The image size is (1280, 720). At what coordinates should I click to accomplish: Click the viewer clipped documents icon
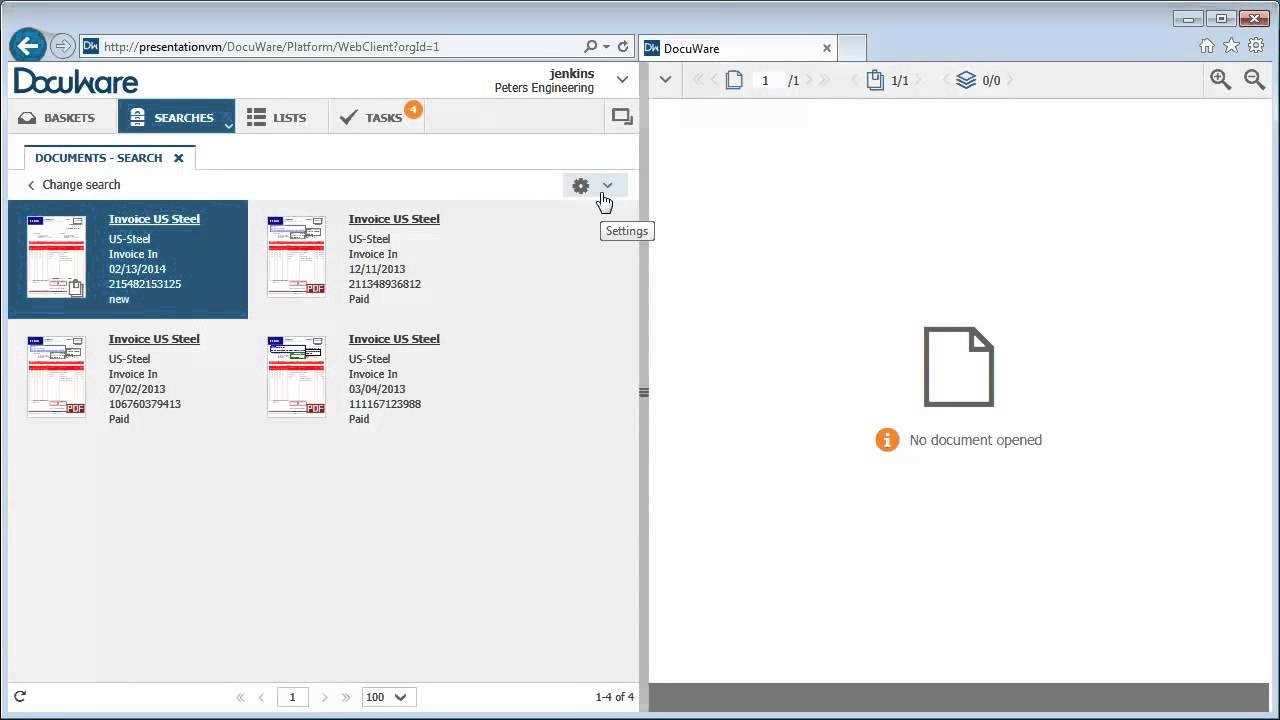pyautogui.click(x=875, y=80)
